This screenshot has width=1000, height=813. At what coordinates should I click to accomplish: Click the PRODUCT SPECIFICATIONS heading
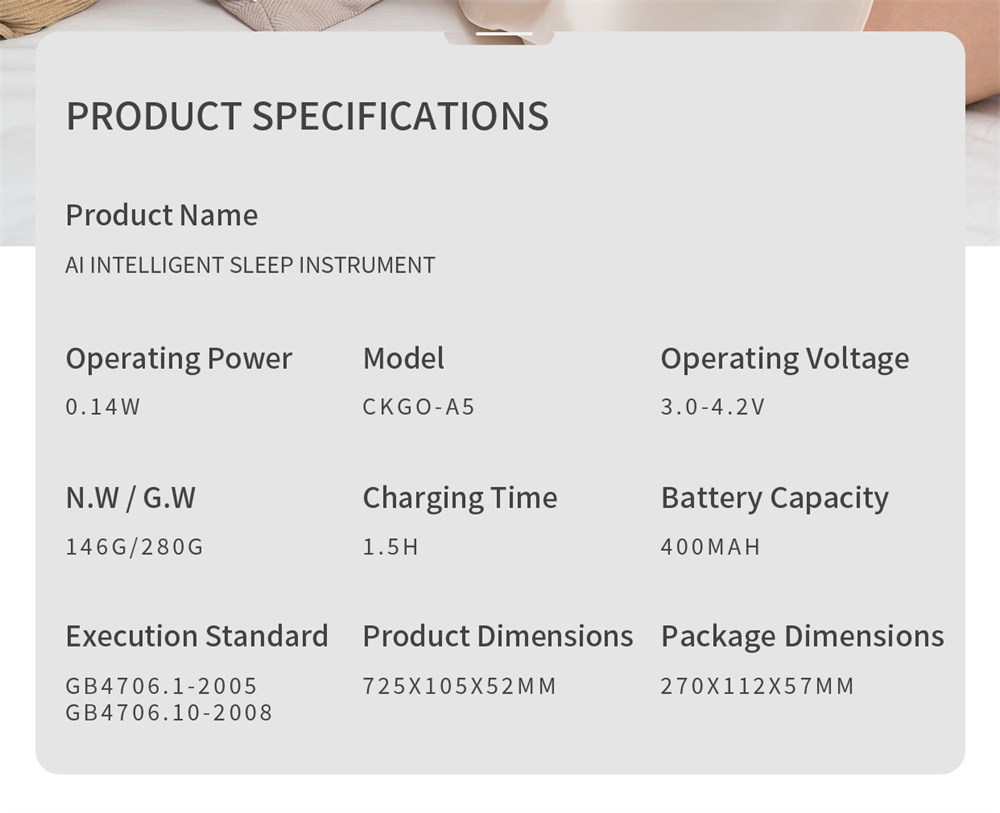pos(307,116)
